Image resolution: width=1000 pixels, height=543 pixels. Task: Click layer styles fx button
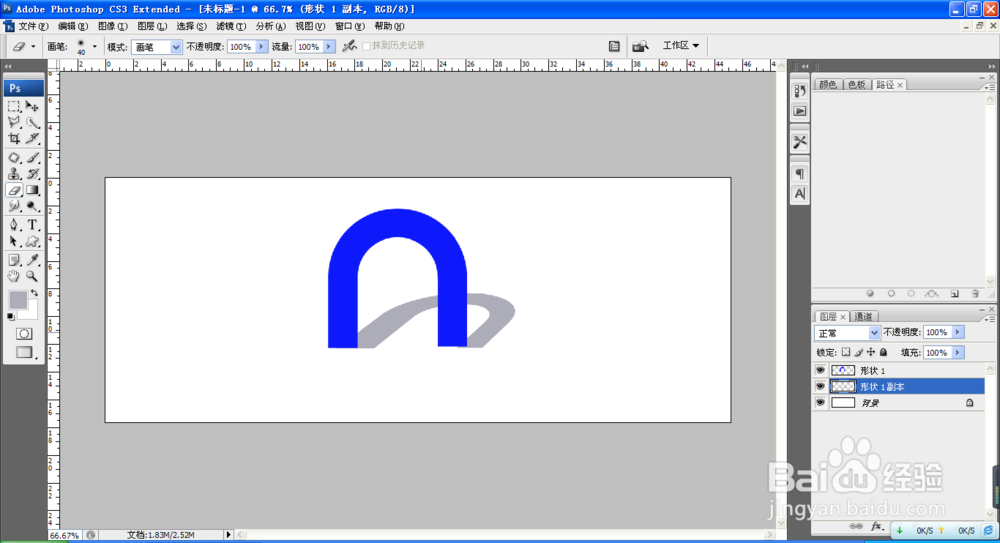(877, 526)
